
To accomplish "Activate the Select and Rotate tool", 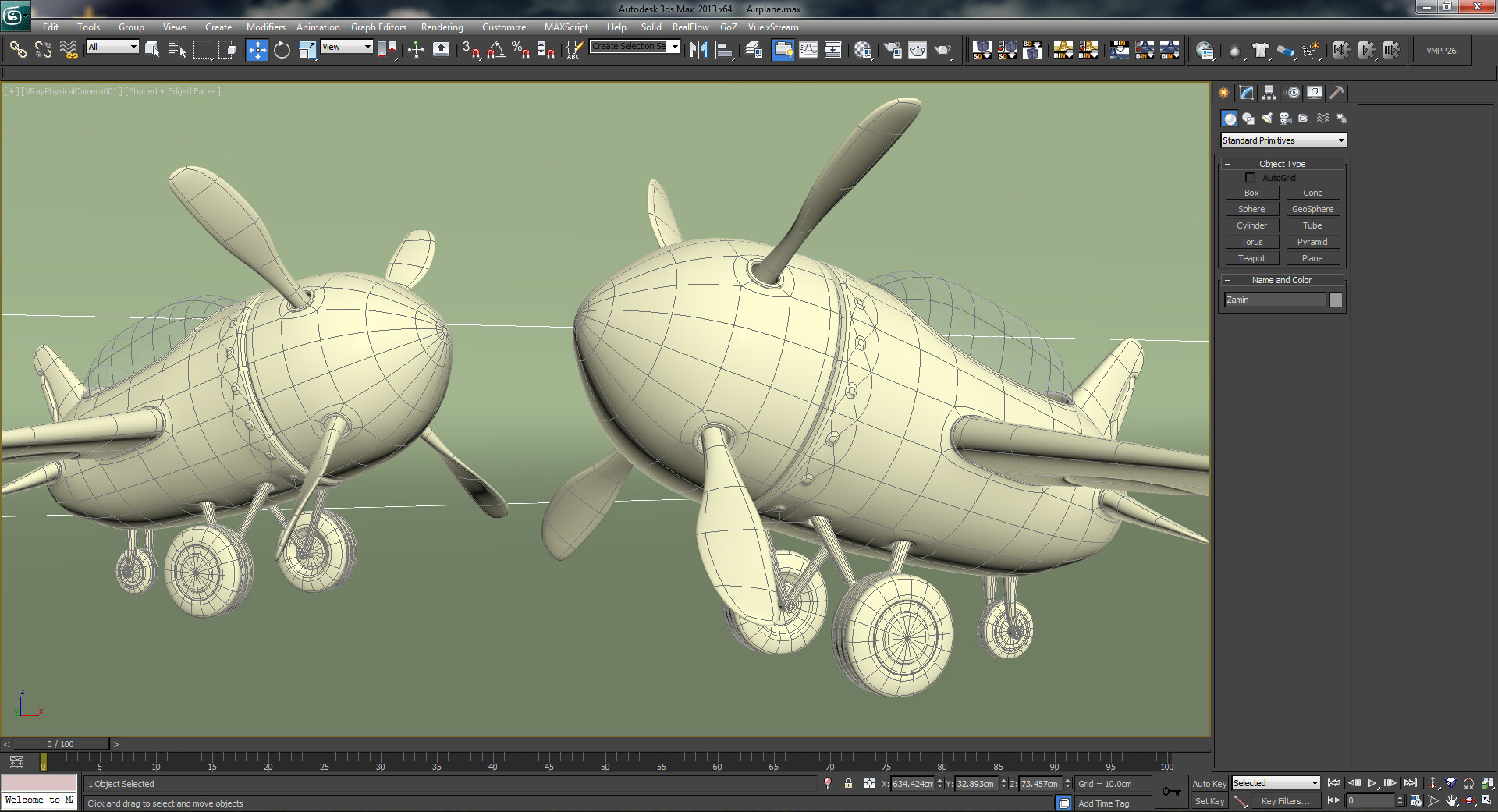I will pyautogui.click(x=282, y=51).
